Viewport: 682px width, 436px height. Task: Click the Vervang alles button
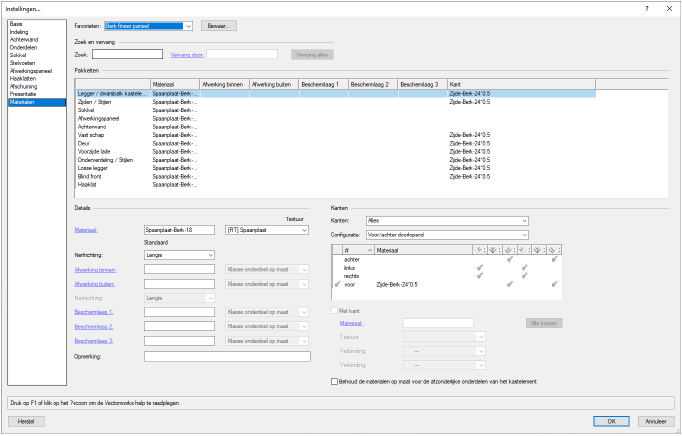click(312, 55)
